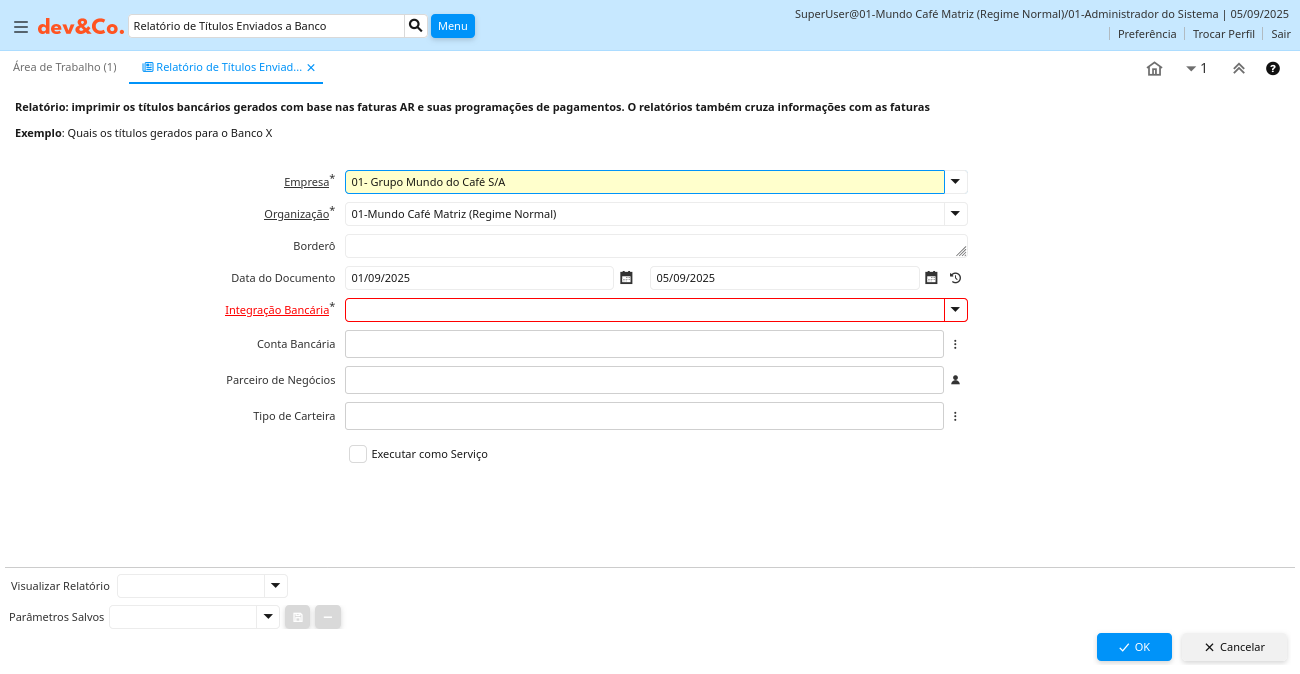Image resolution: width=1300 pixels, height=674 pixels.
Task: Open the Visualizar Relatório dropdown
Action: [x=275, y=586]
